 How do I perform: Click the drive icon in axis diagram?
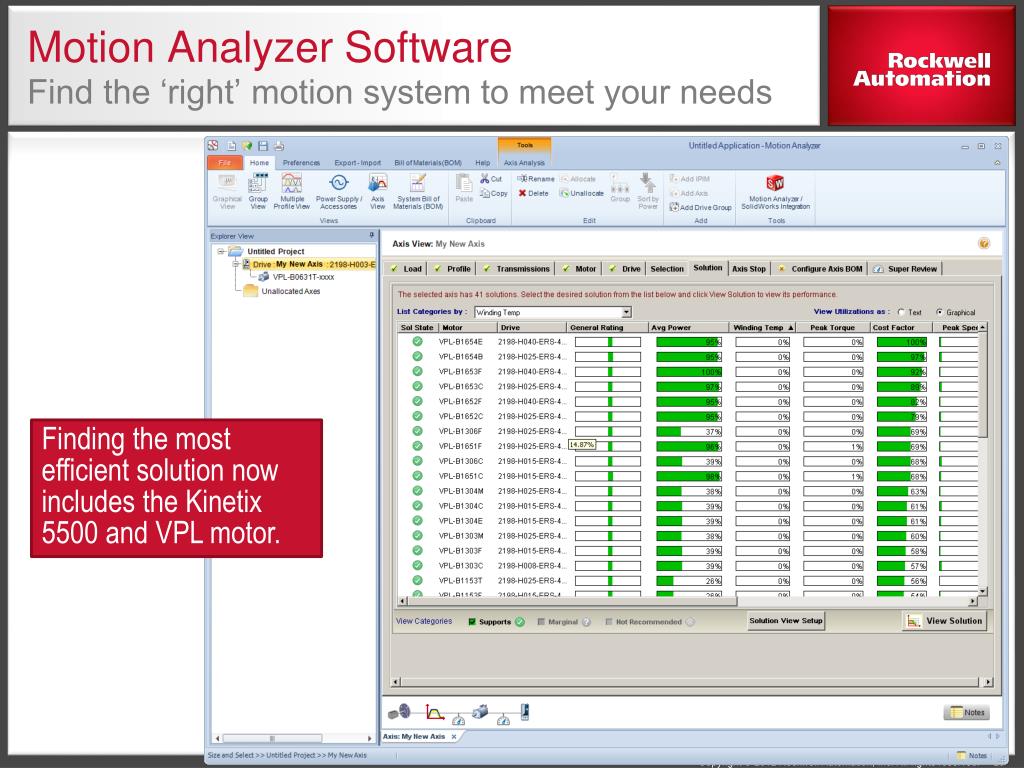524,712
